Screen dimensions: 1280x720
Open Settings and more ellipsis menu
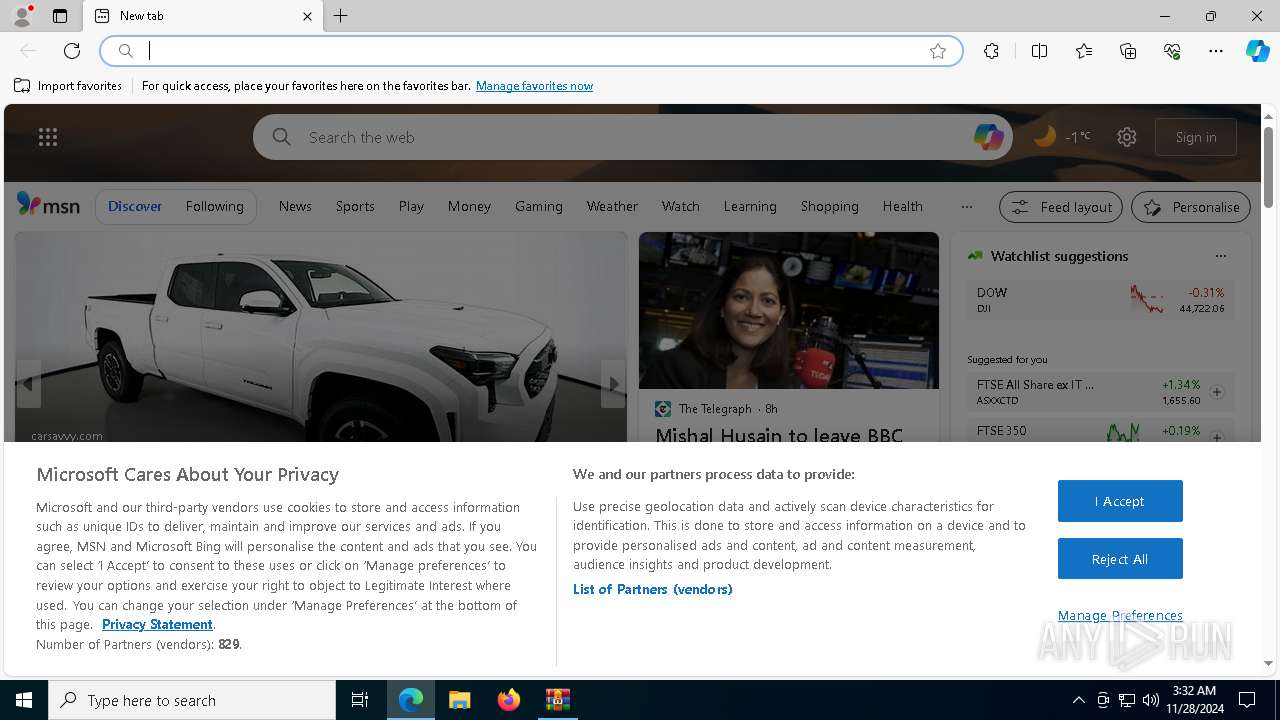[x=1216, y=51]
